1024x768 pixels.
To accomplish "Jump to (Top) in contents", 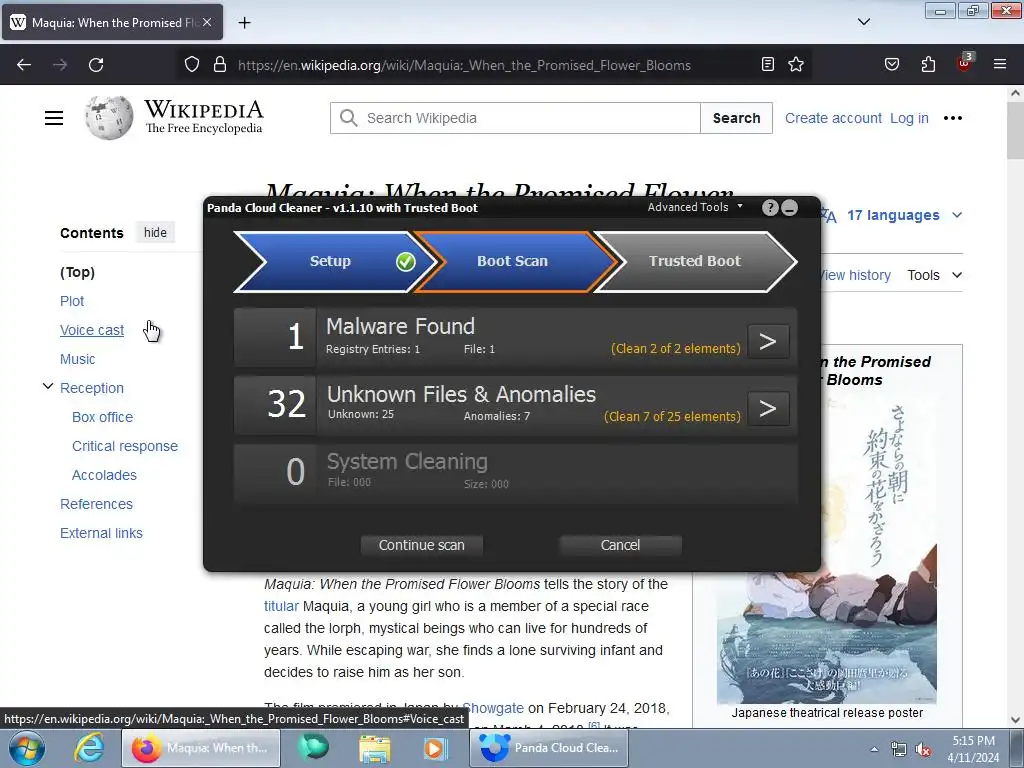I will tap(77, 272).
